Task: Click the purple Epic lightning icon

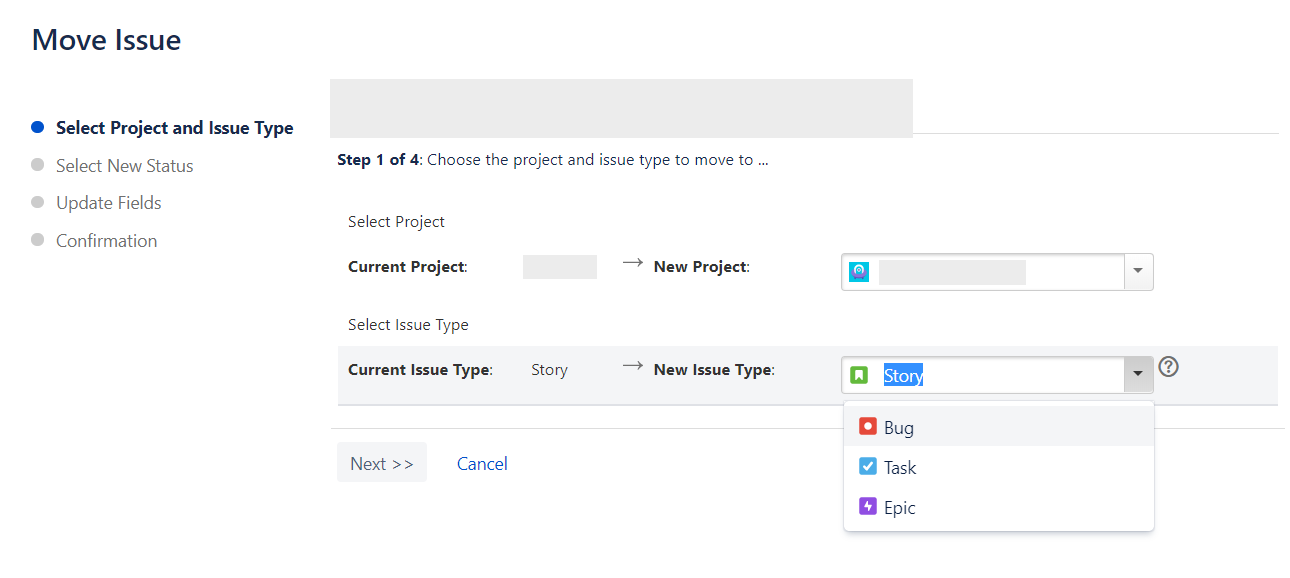Action: (868, 507)
